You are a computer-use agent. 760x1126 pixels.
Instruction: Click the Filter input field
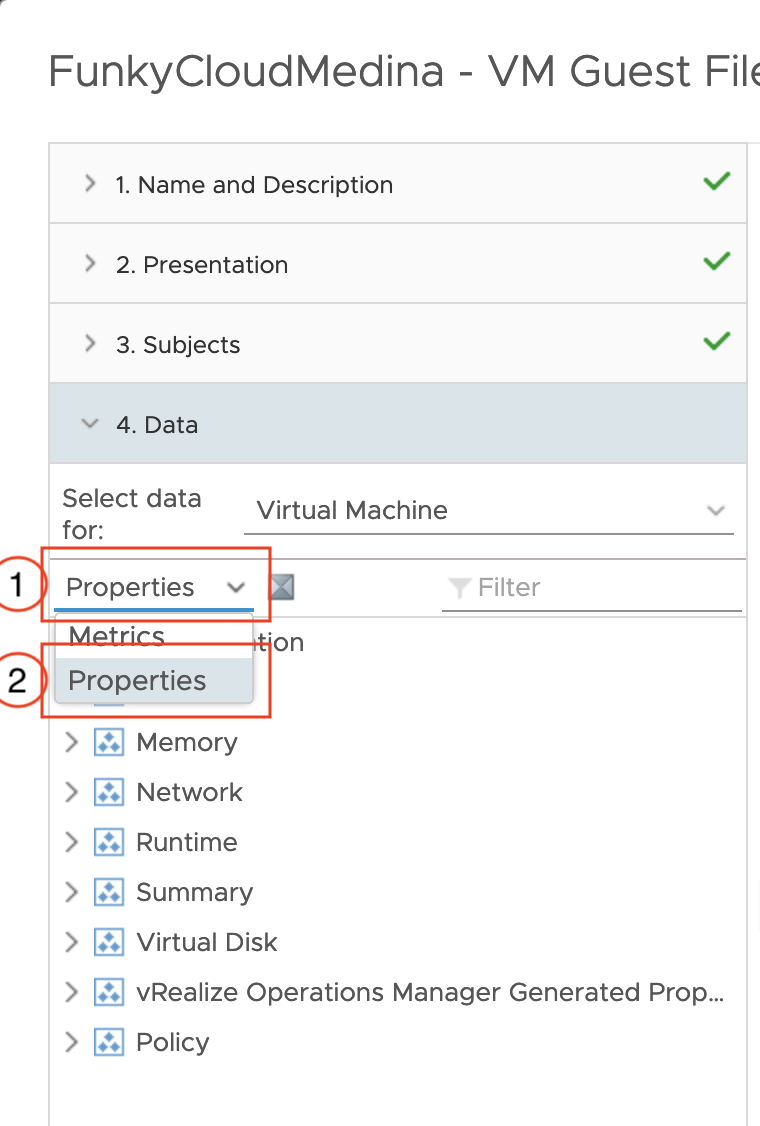(591, 588)
